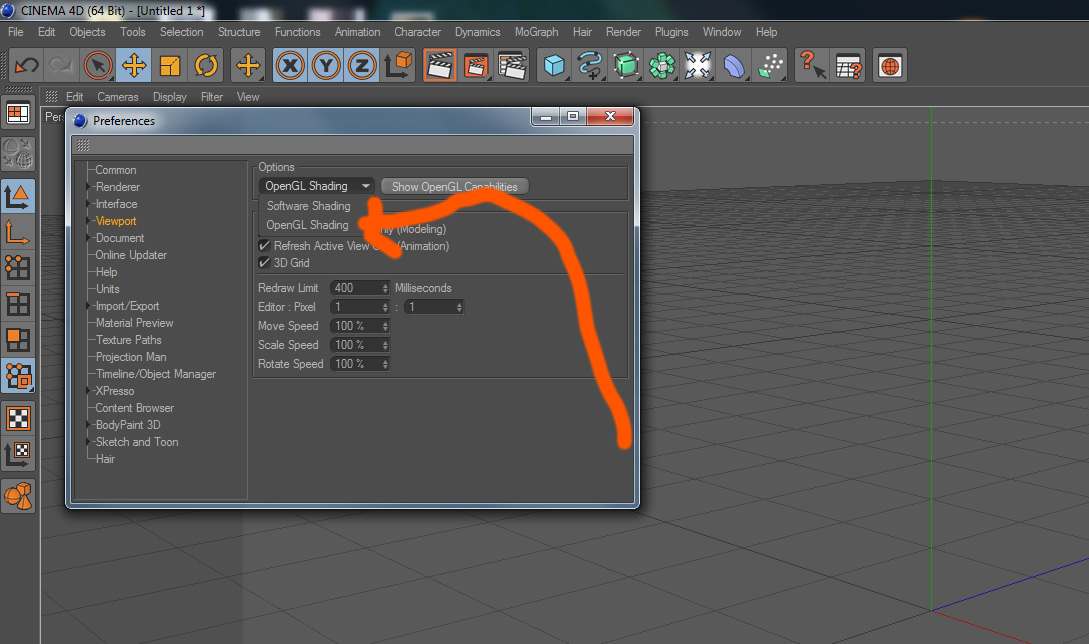Click Make Editable icon in left sidebar
Image resolution: width=1089 pixels, height=644 pixels.
[18, 154]
